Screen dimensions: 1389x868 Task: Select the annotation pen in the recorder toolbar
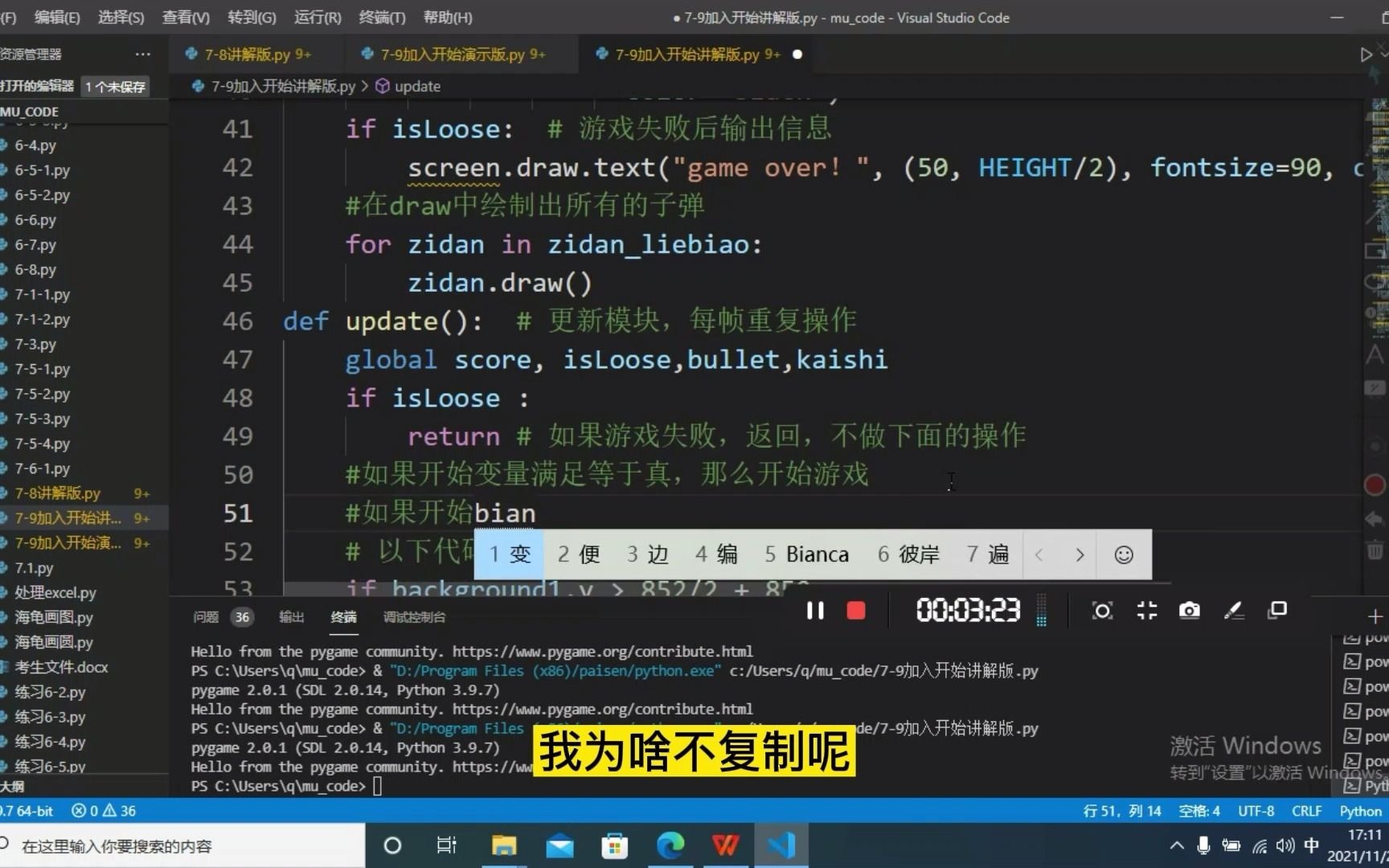click(x=1232, y=611)
